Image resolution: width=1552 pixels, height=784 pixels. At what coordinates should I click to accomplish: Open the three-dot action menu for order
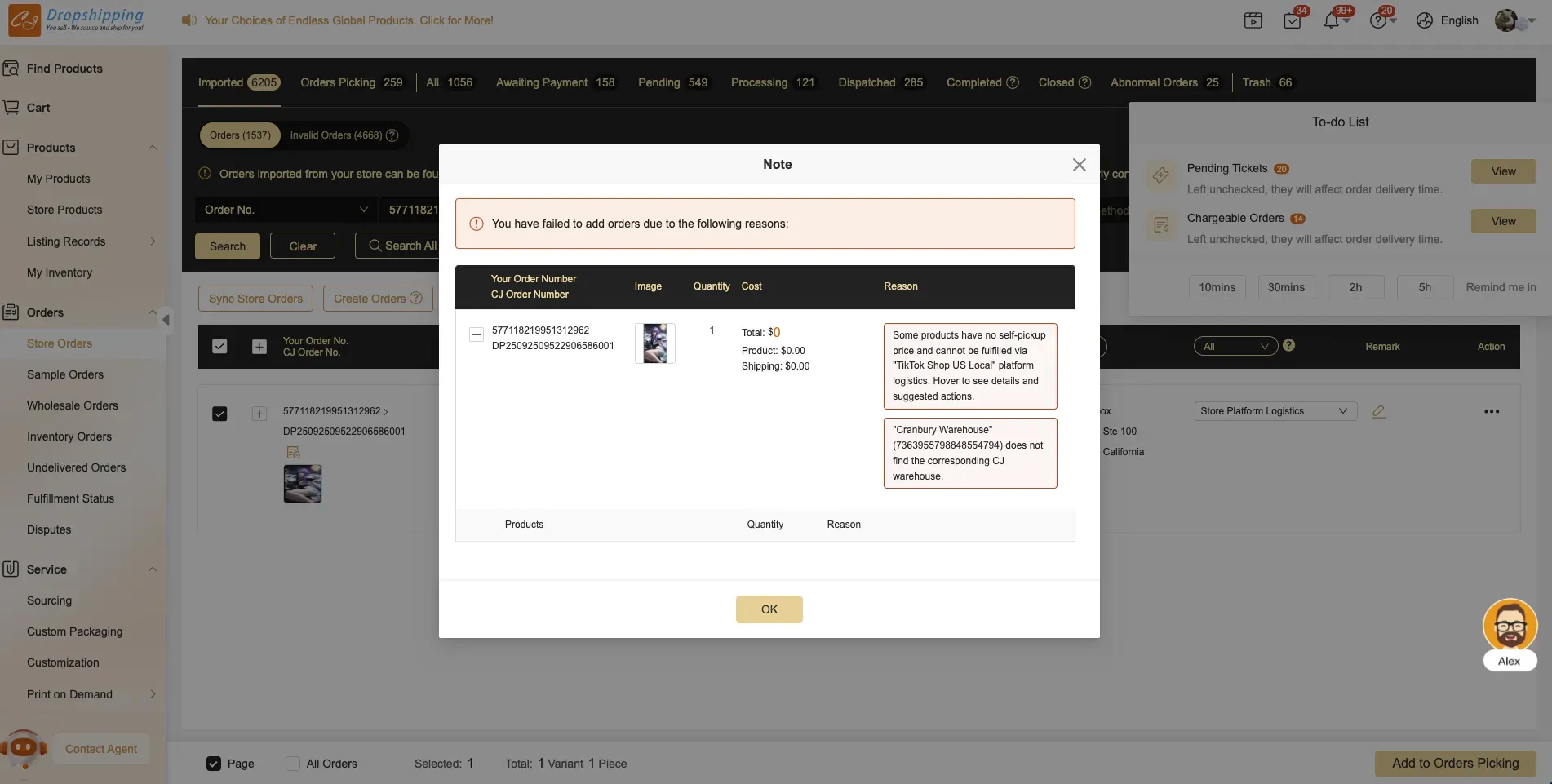pos(1491,411)
